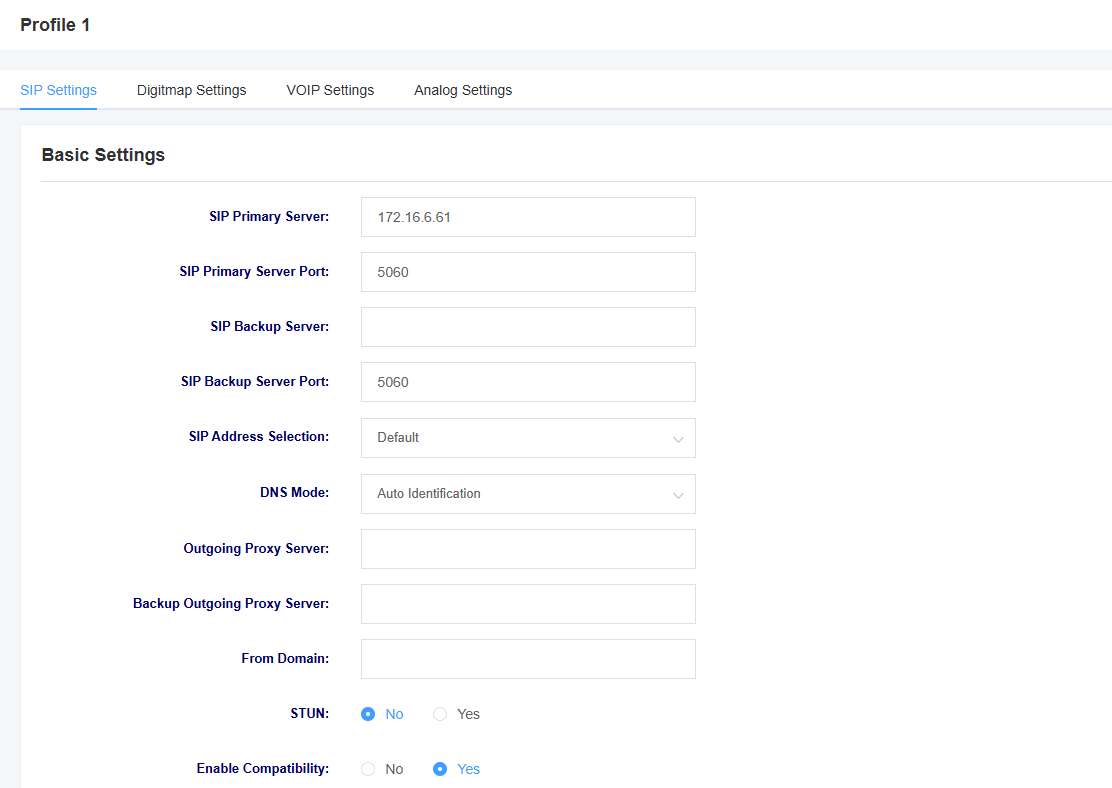Click the Outgoing Proxy Server label
Screen dimensions: 1112x788
[x=256, y=548]
